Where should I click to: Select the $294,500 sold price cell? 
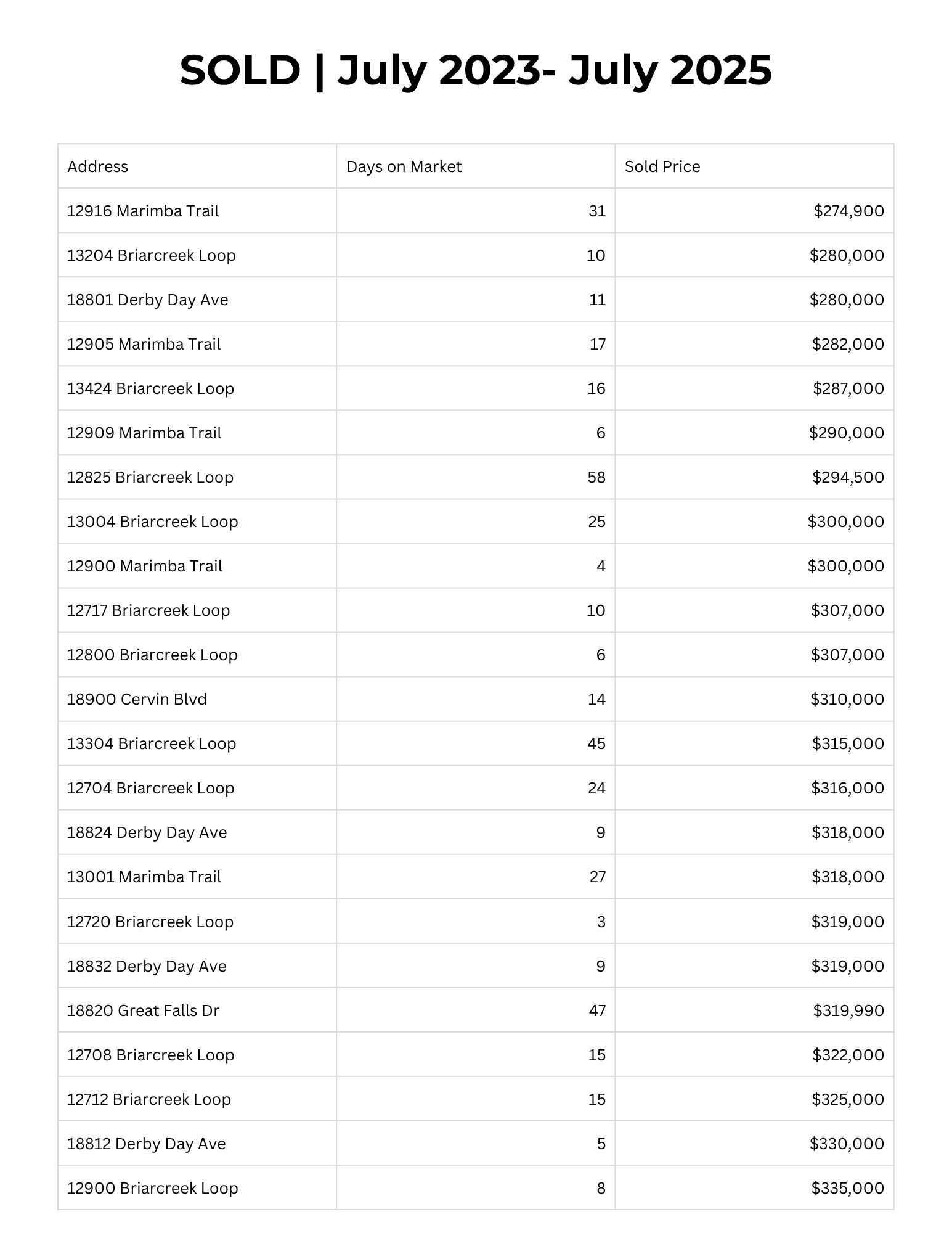pos(848,477)
